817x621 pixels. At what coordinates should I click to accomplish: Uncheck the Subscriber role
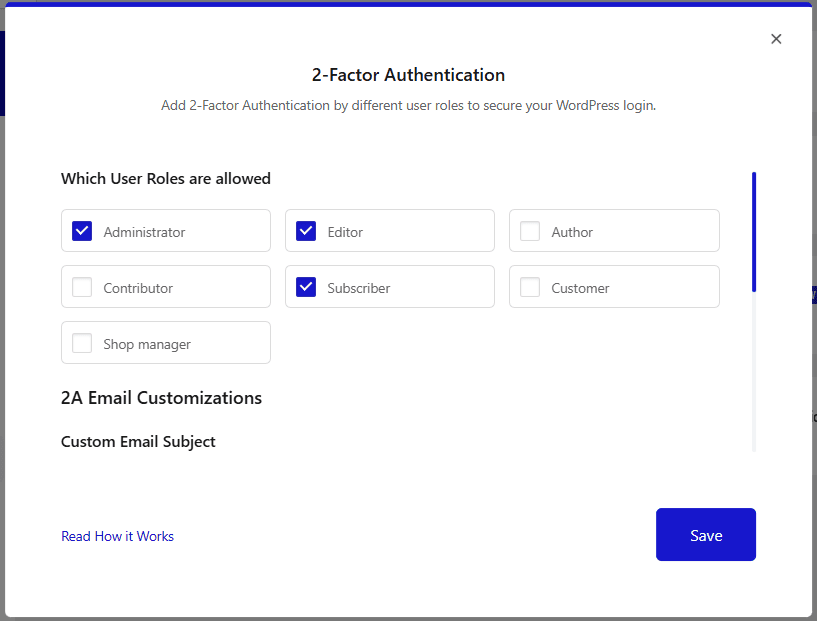pos(306,287)
